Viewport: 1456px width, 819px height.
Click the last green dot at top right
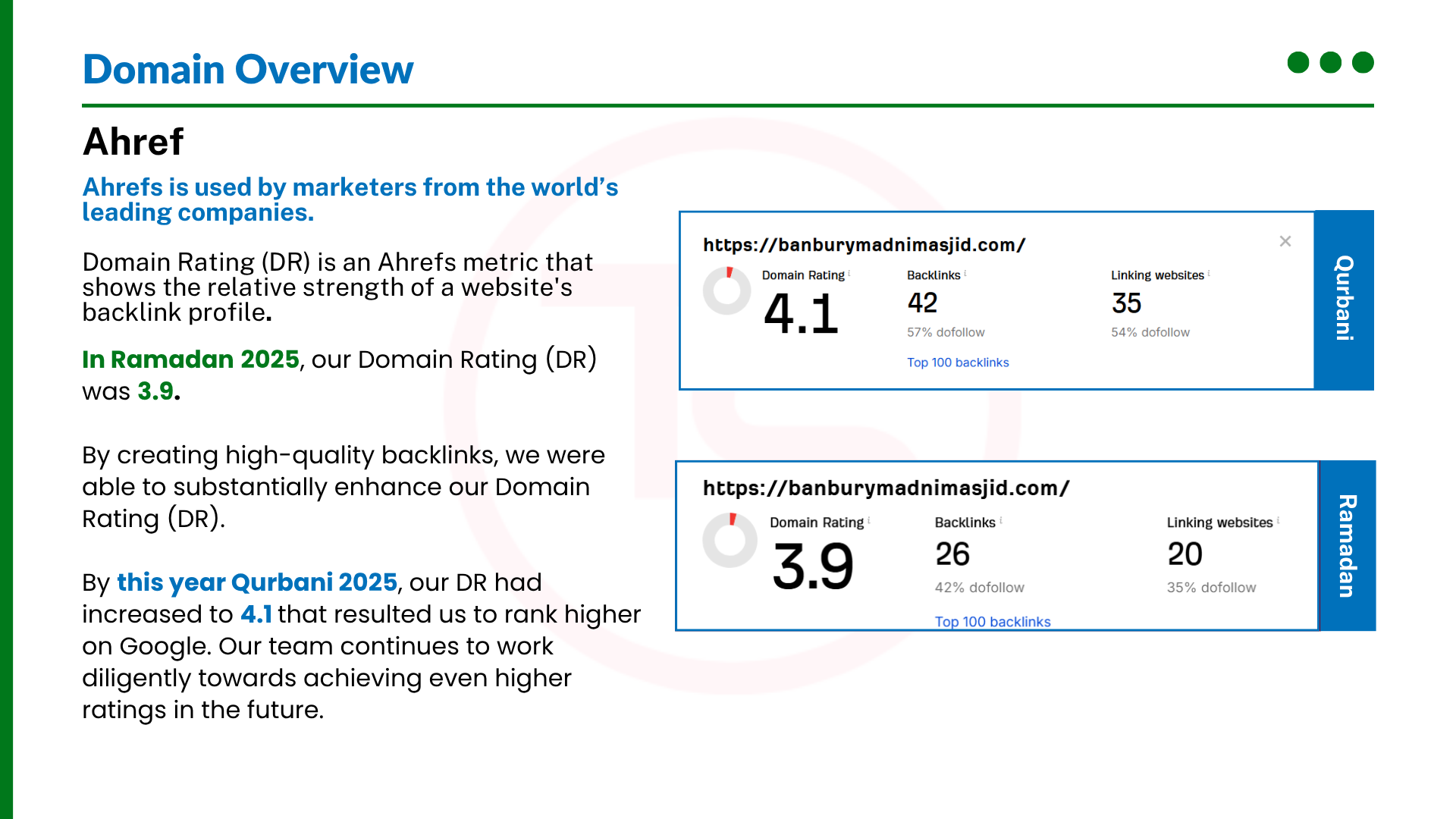coord(1363,62)
